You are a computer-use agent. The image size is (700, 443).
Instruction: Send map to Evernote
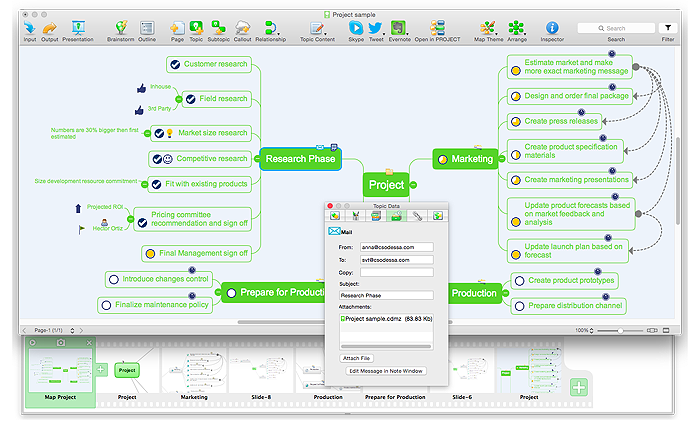pos(398,28)
